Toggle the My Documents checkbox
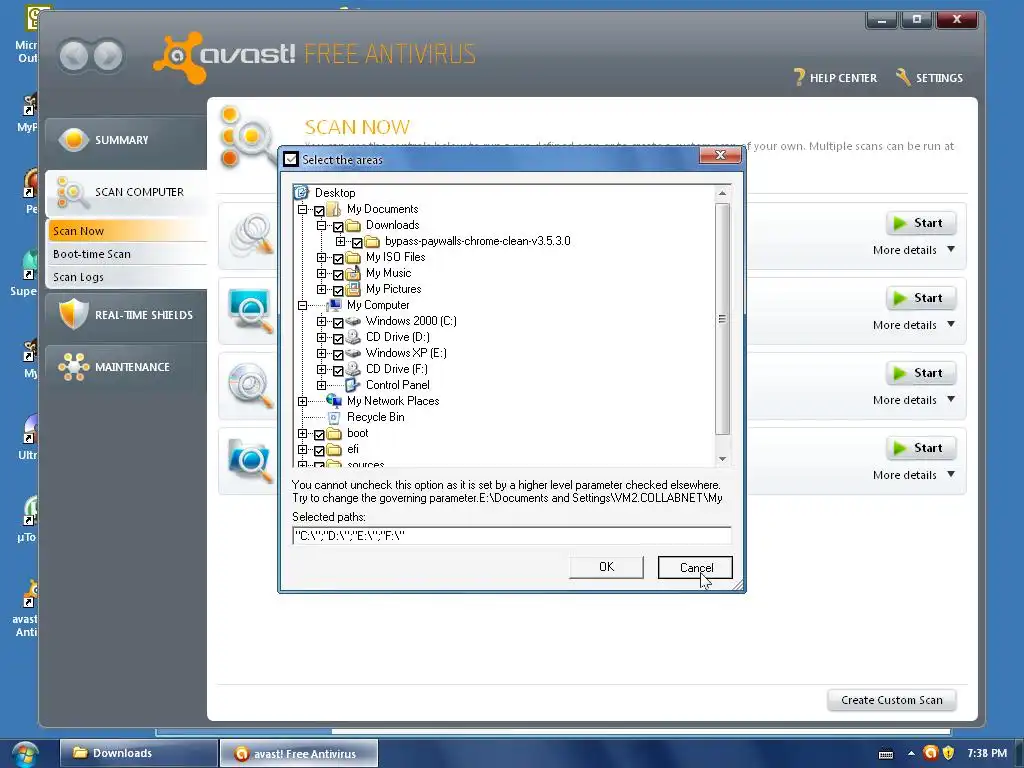 click(x=319, y=210)
